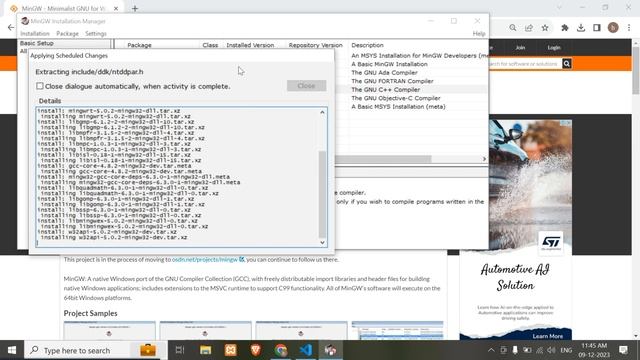Open the MinGW Installation Manager taskbar icon

331,350
